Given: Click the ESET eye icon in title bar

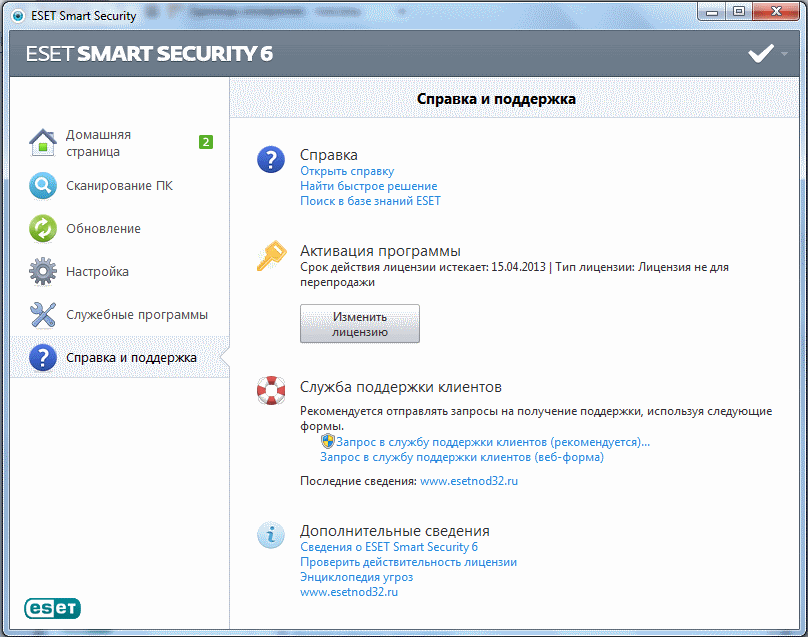Looking at the screenshot, I should tap(18, 16).
